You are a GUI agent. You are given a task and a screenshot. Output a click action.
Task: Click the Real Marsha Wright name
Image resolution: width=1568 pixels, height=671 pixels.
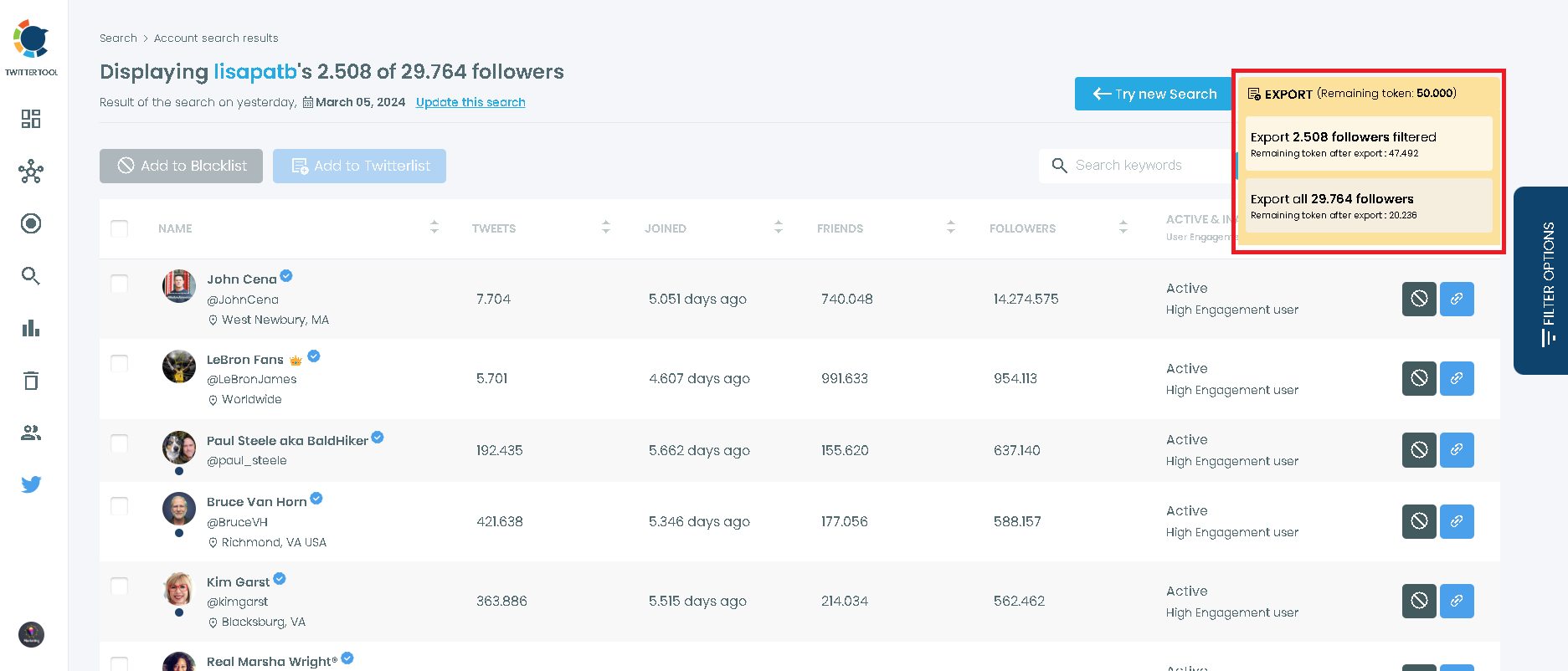(x=272, y=662)
